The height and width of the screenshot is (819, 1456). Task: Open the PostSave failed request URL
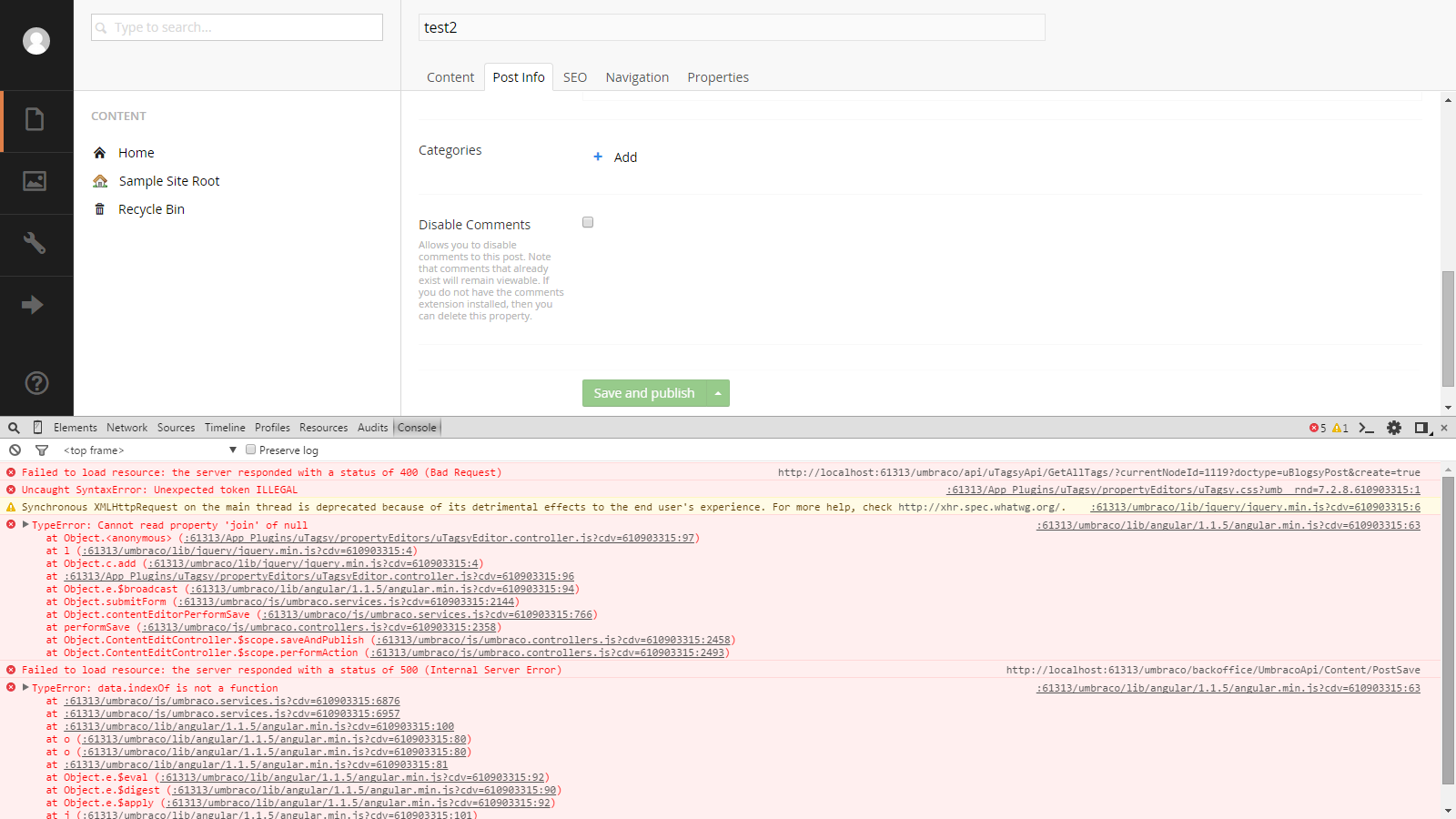point(1213,670)
